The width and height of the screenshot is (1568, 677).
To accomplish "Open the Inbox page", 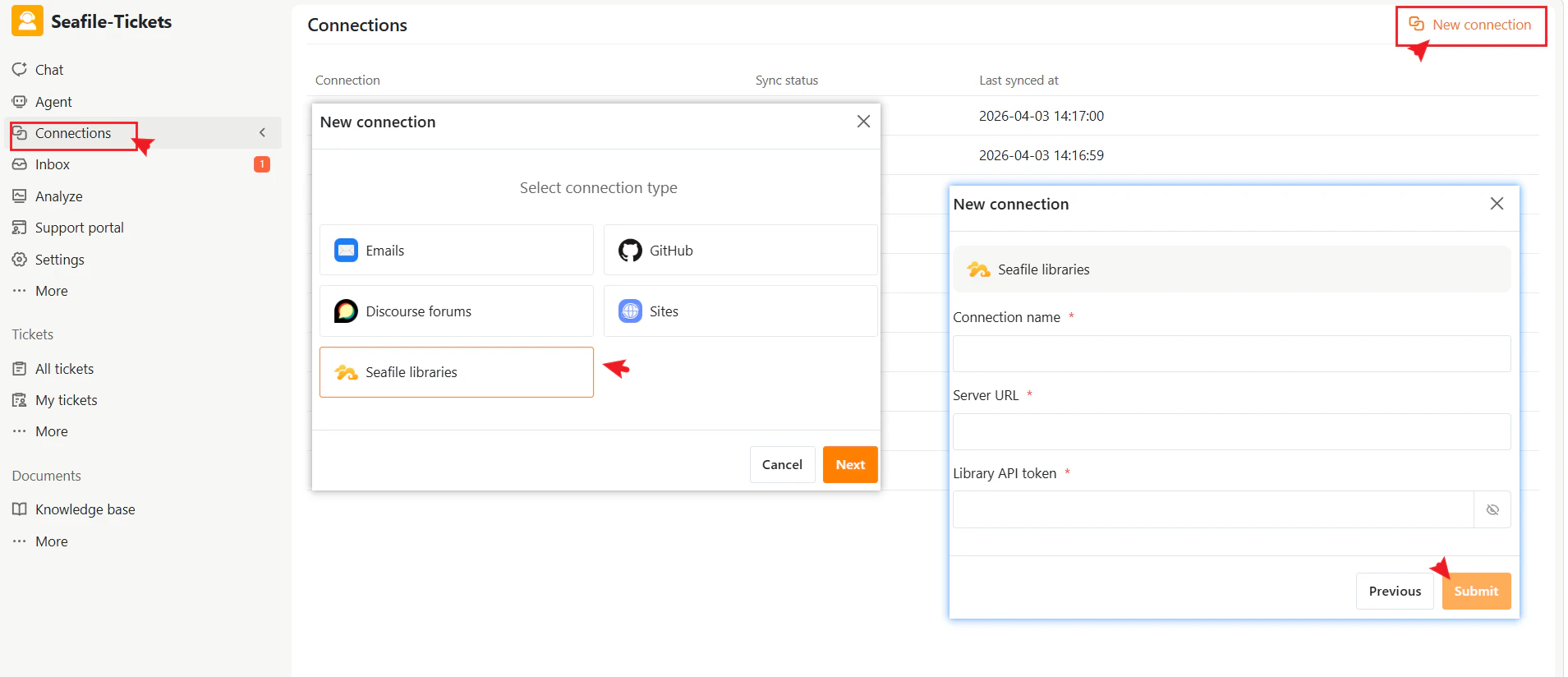I will tap(53, 164).
